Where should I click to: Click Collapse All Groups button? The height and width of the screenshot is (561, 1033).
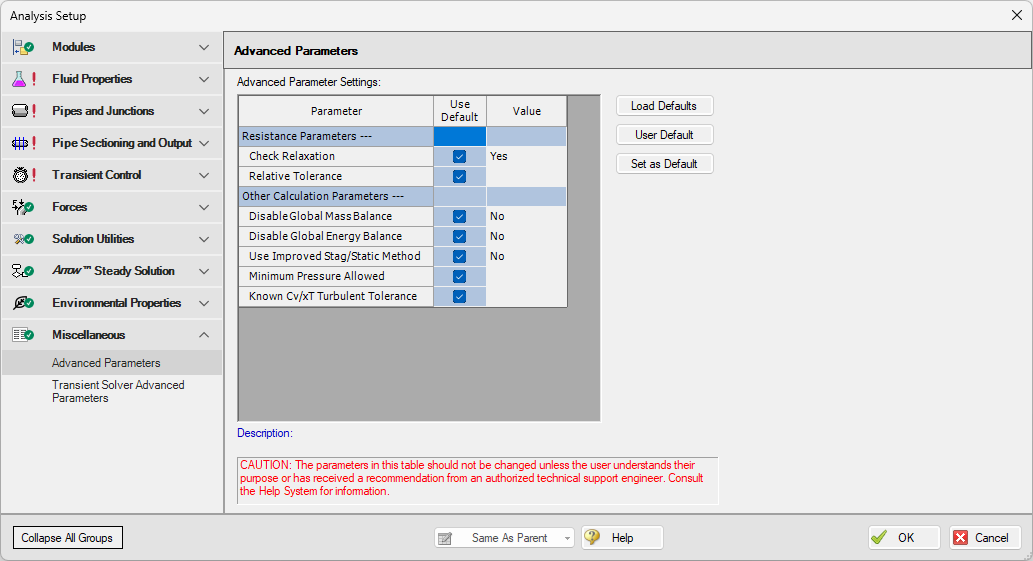pyautogui.click(x=68, y=538)
